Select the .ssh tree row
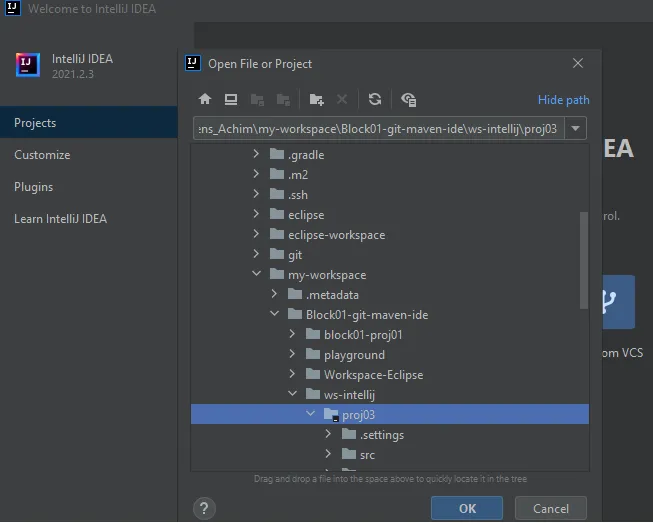The height and width of the screenshot is (523, 653). (390, 194)
